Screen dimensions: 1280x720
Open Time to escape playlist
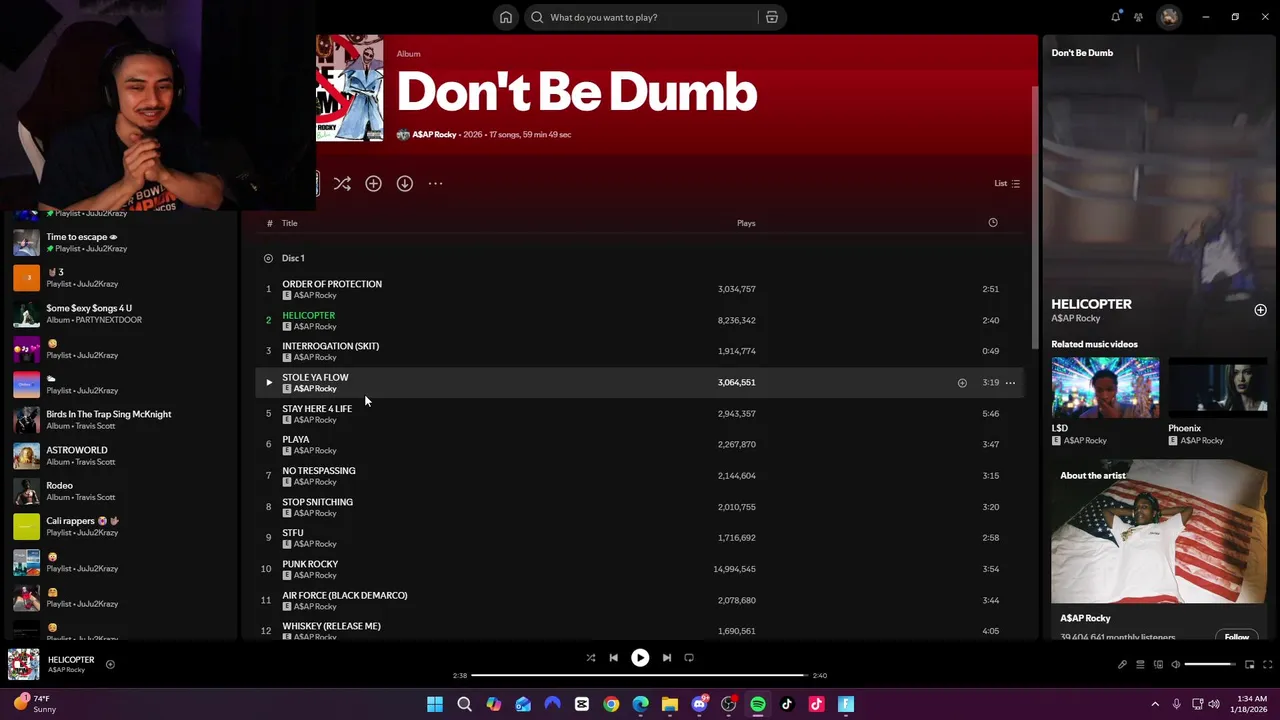[120, 242]
